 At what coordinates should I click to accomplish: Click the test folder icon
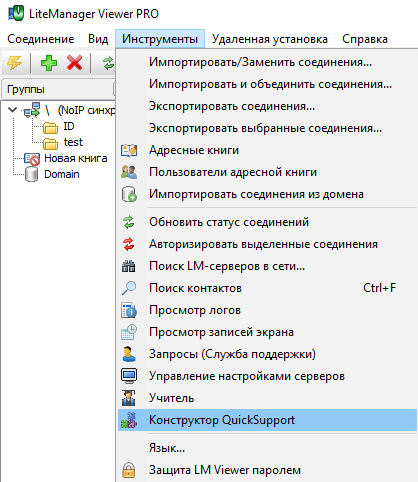point(50,143)
